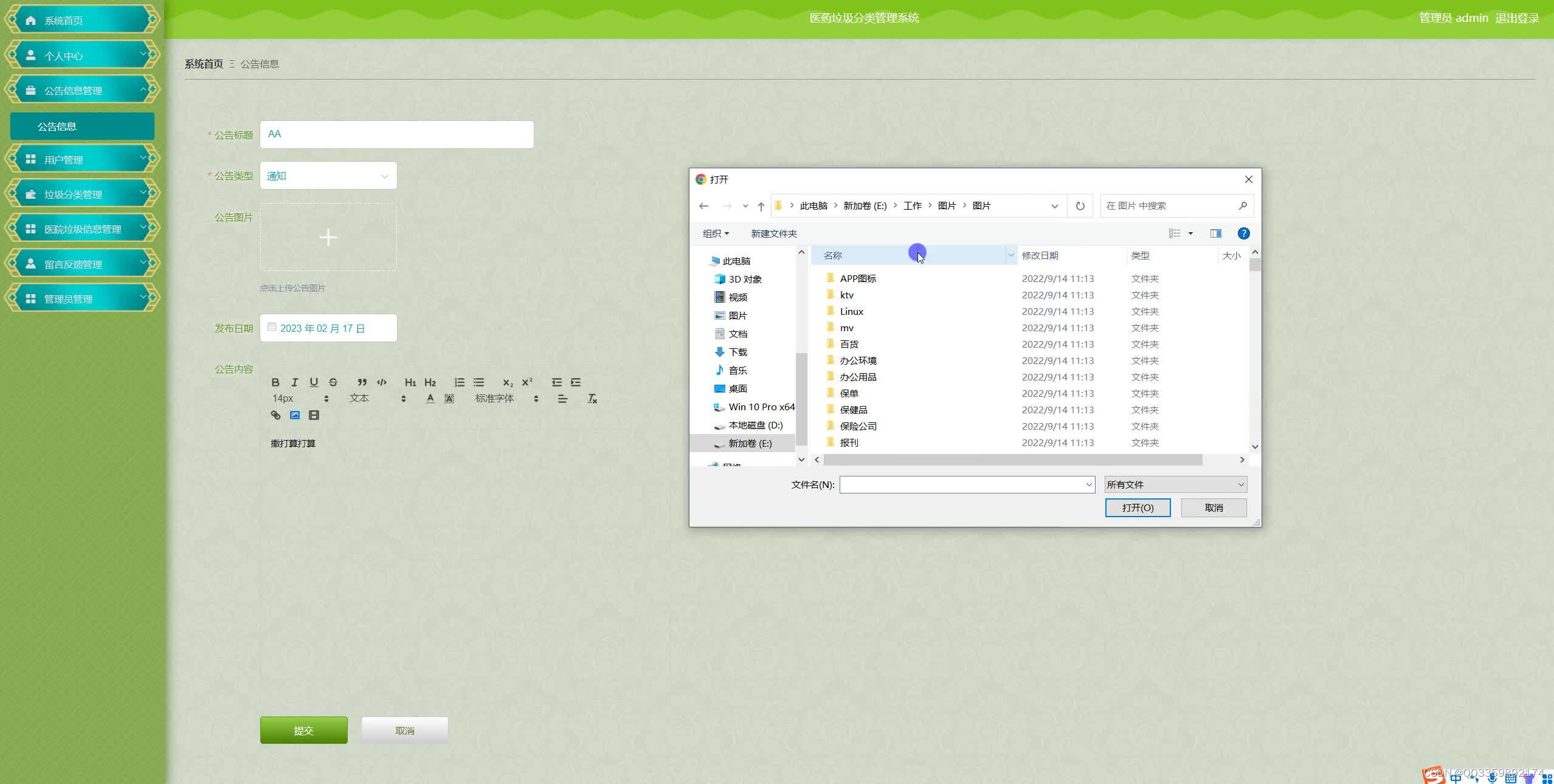Open the 文本 text style dropdown

378,399
